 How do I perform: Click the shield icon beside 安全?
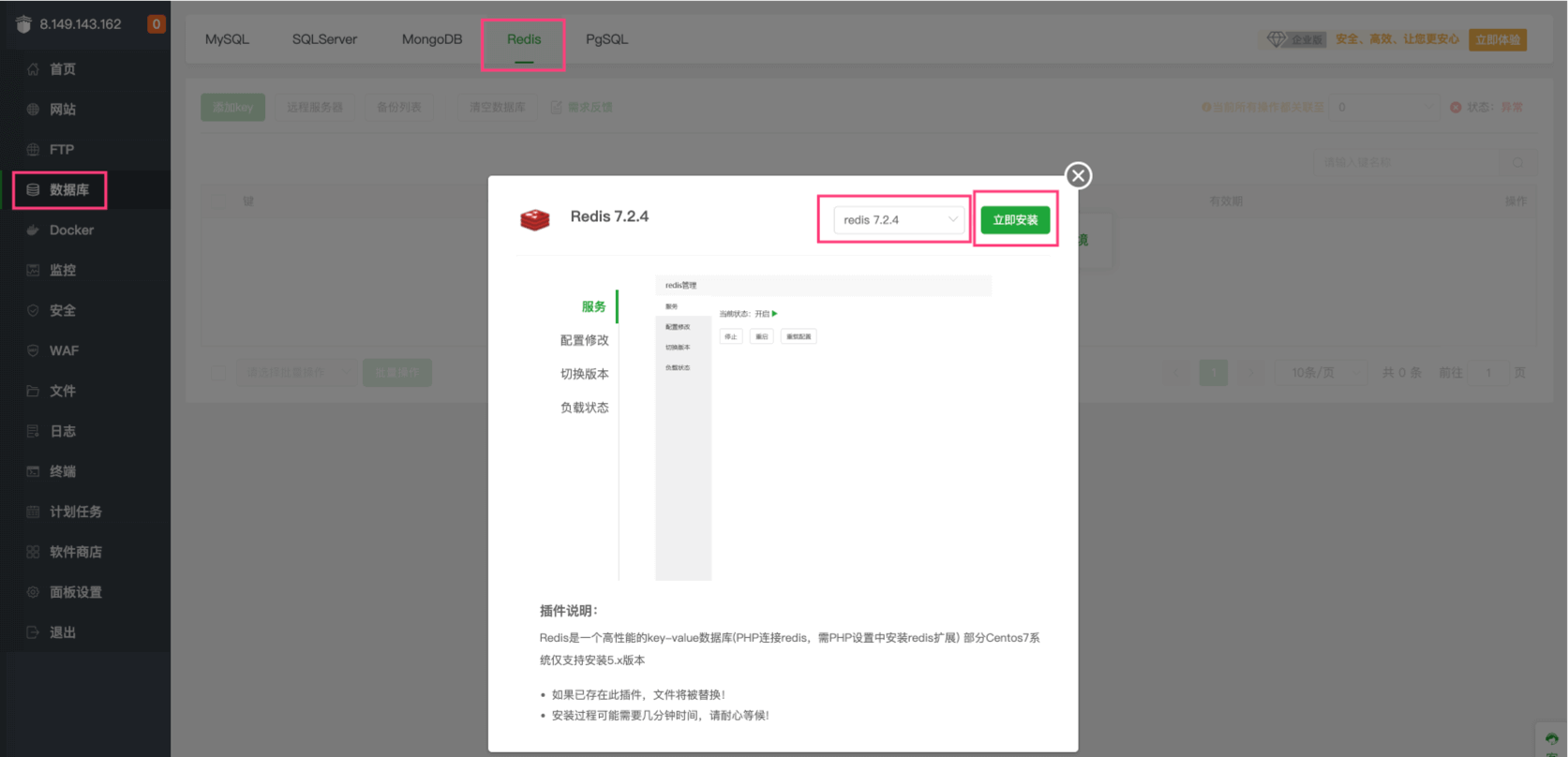[33, 311]
